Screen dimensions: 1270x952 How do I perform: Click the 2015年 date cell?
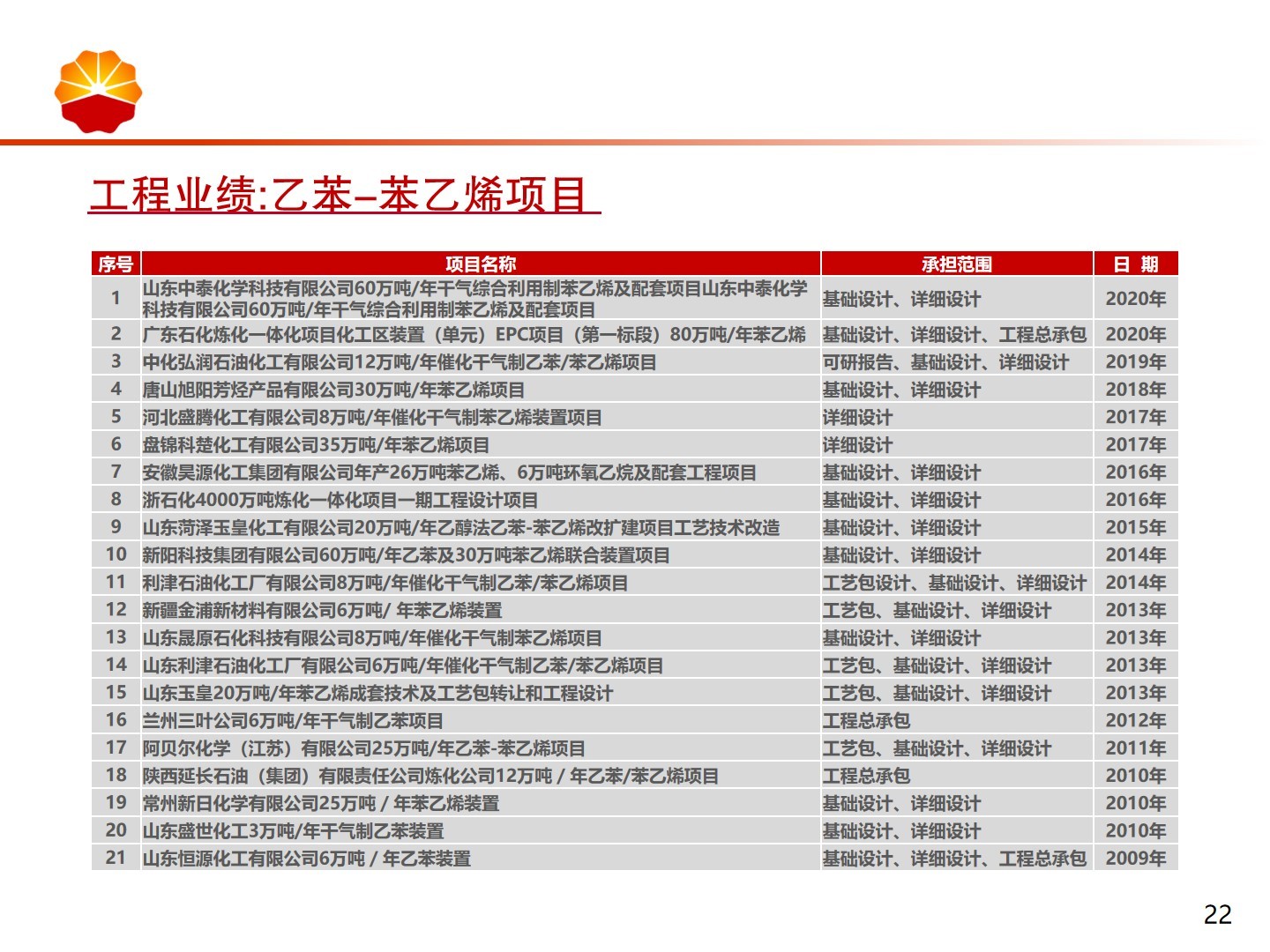tap(1136, 528)
